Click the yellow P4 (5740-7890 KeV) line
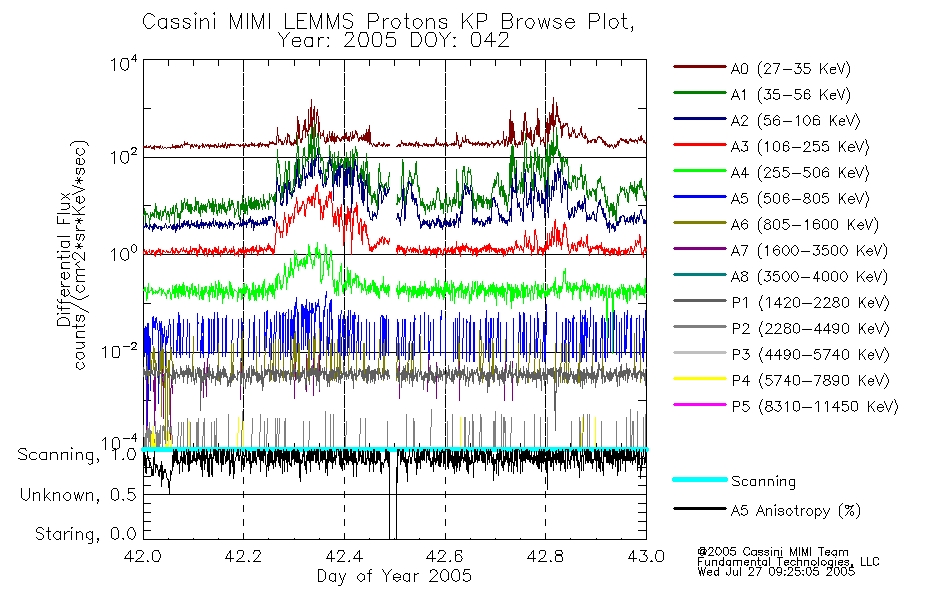 point(700,379)
